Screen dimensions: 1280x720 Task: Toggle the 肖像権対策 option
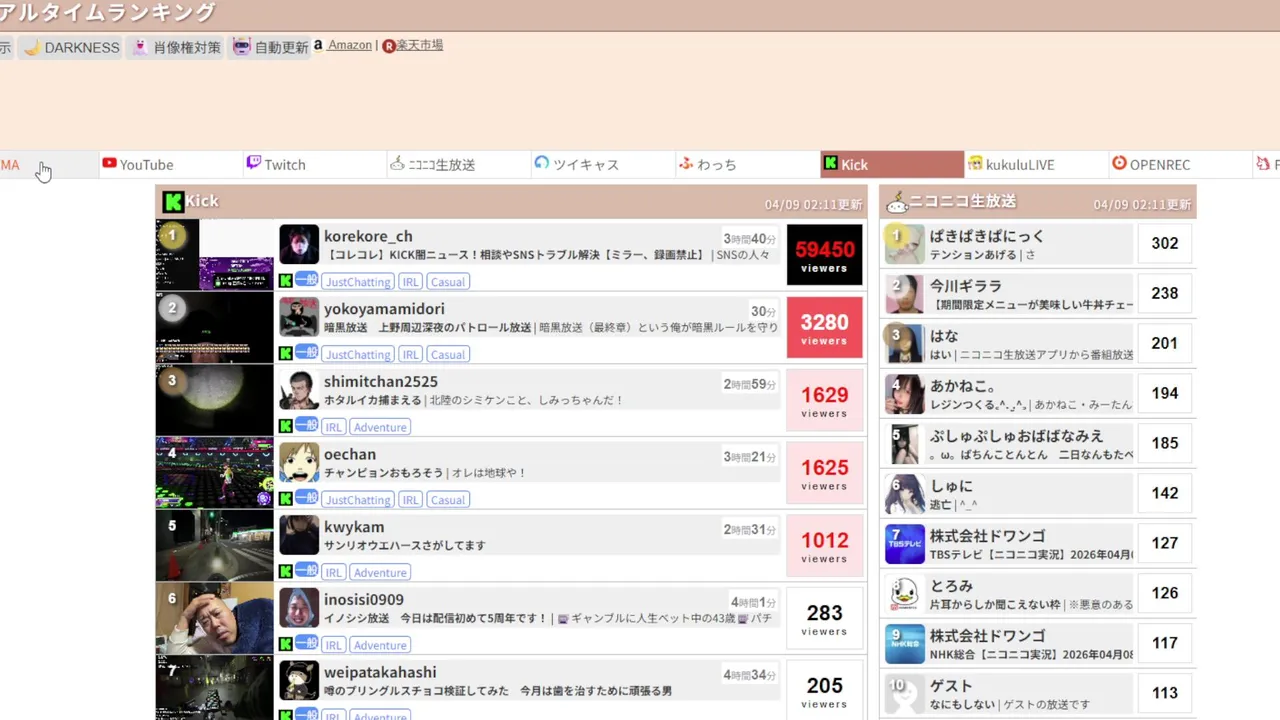pyautogui.click(x=176, y=47)
